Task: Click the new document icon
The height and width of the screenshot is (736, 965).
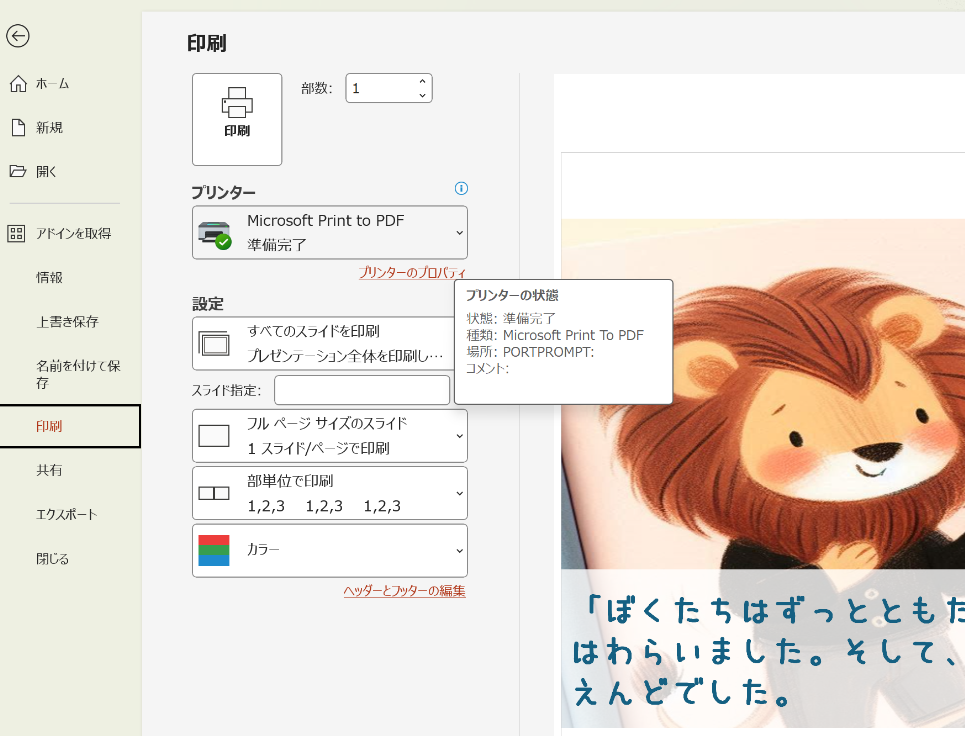Action: pos(18,127)
